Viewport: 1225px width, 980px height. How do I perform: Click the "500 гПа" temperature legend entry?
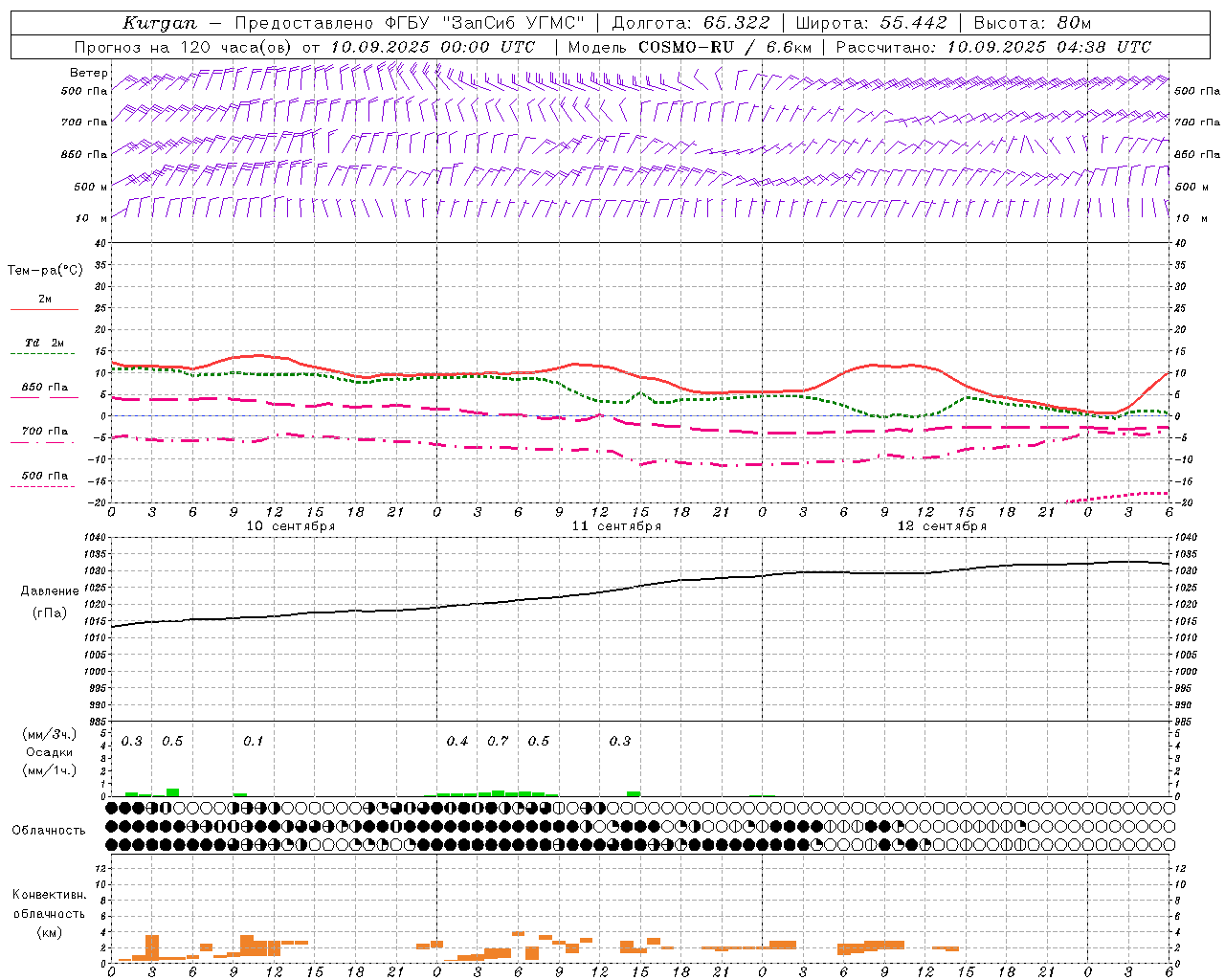coord(44,476)
